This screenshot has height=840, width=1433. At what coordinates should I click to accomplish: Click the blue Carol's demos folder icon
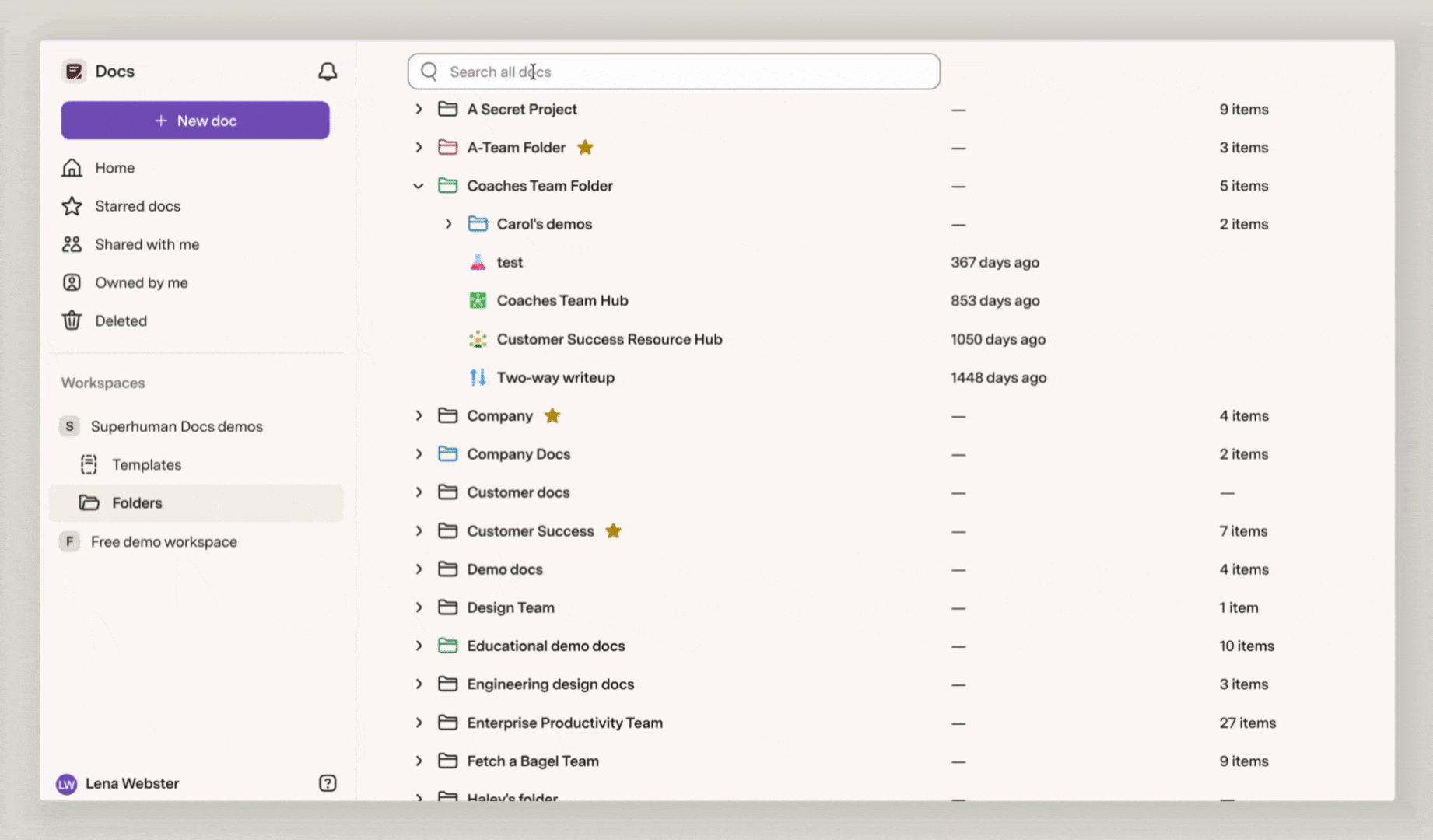coord(478,224)
